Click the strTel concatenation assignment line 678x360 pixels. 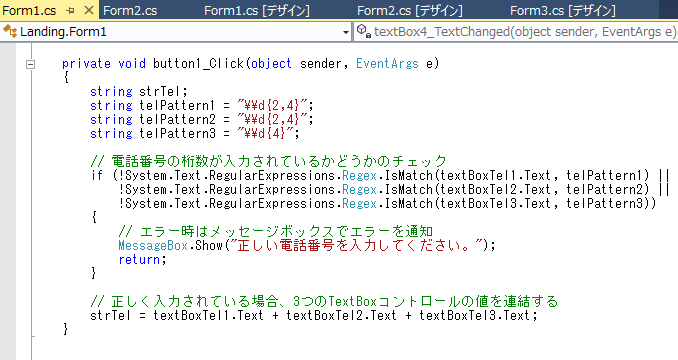pyautogui.click(x=314, y=315)
